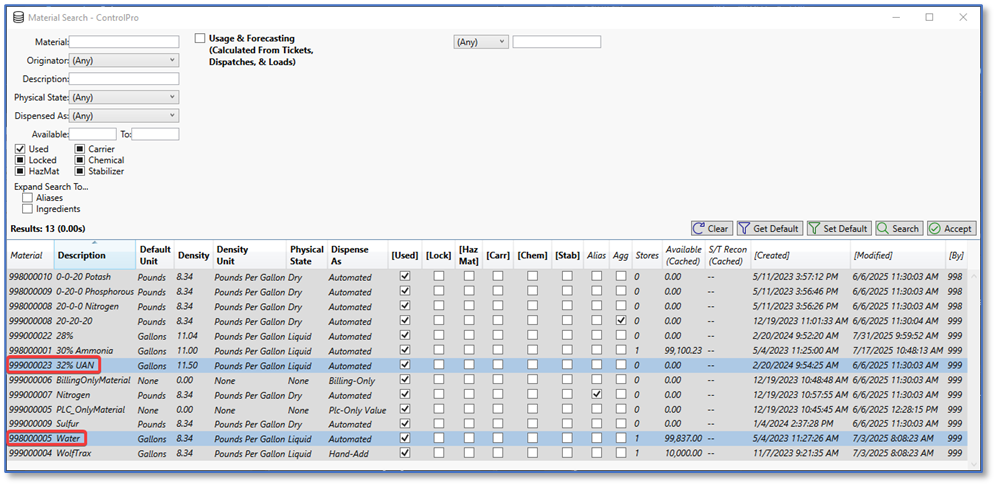Click the Accept checkmark button
This screenshot has width=996, height=486.
click(951, 228)
